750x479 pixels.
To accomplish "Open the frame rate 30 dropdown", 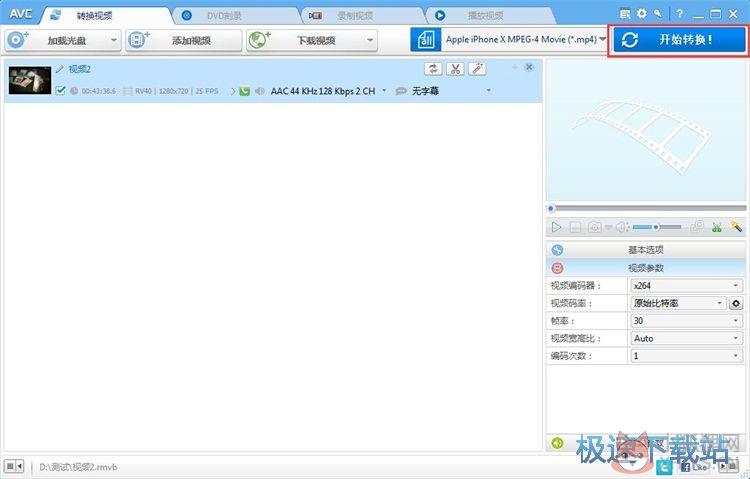I will (x=686, y=321).
